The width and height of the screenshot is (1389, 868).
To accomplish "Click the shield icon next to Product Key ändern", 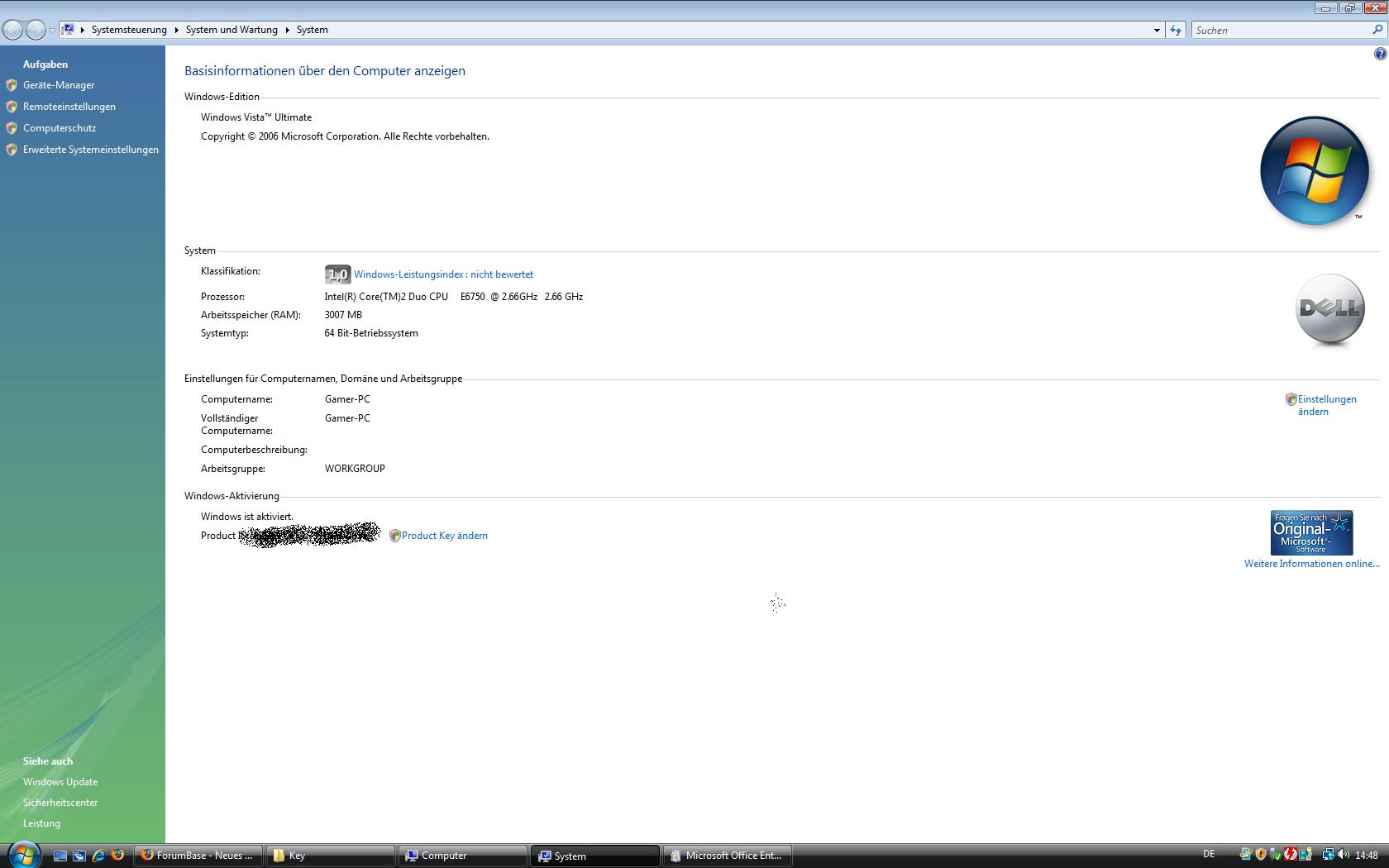I will 394,536.
